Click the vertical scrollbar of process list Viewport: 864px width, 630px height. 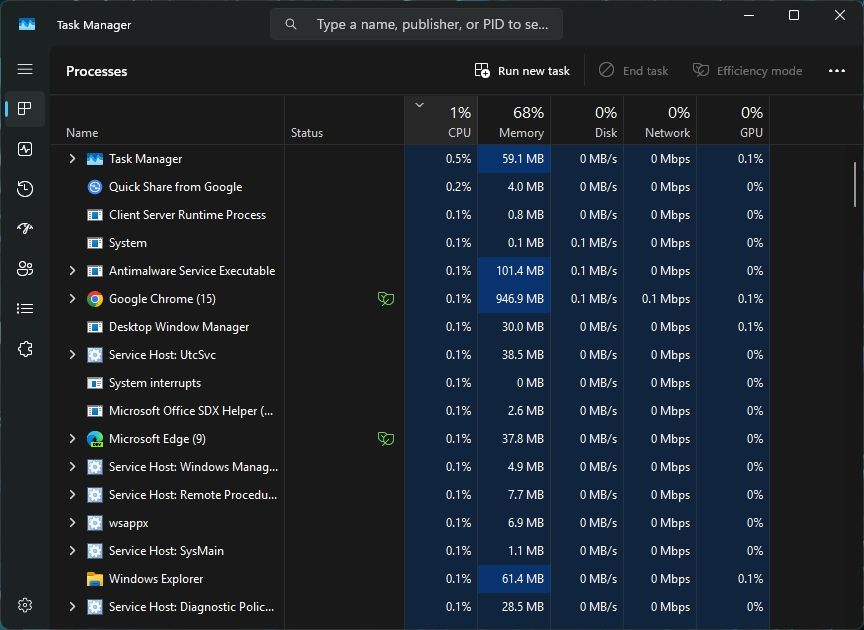854,184
